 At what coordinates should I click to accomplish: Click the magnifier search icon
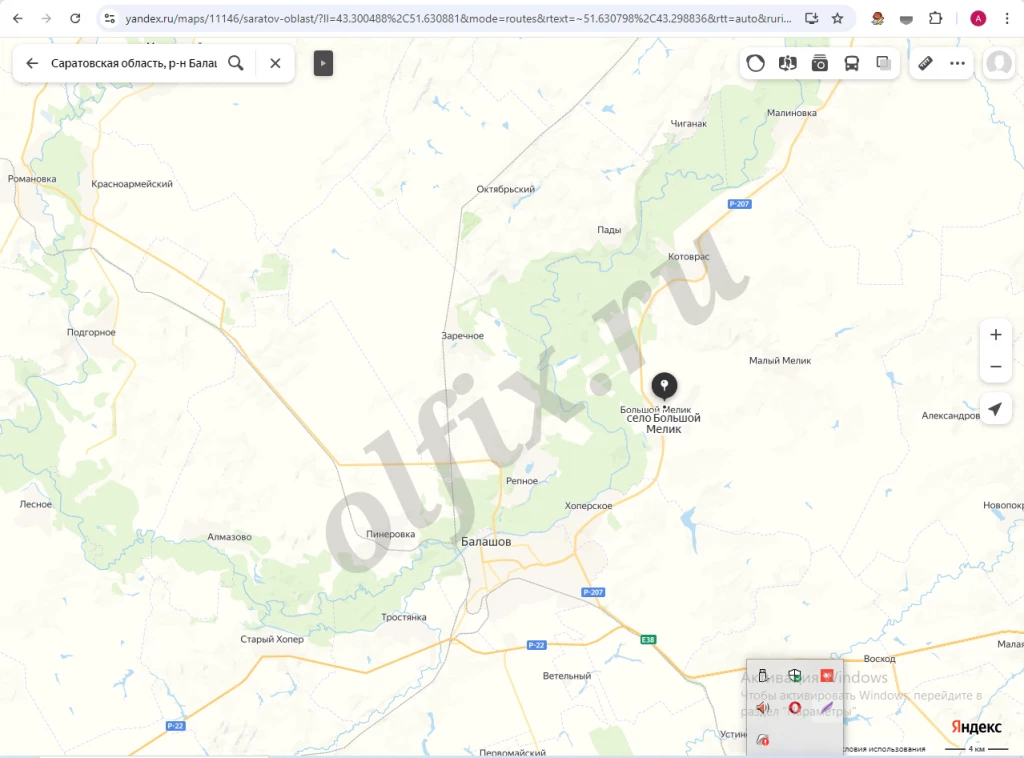click(236, 63)
